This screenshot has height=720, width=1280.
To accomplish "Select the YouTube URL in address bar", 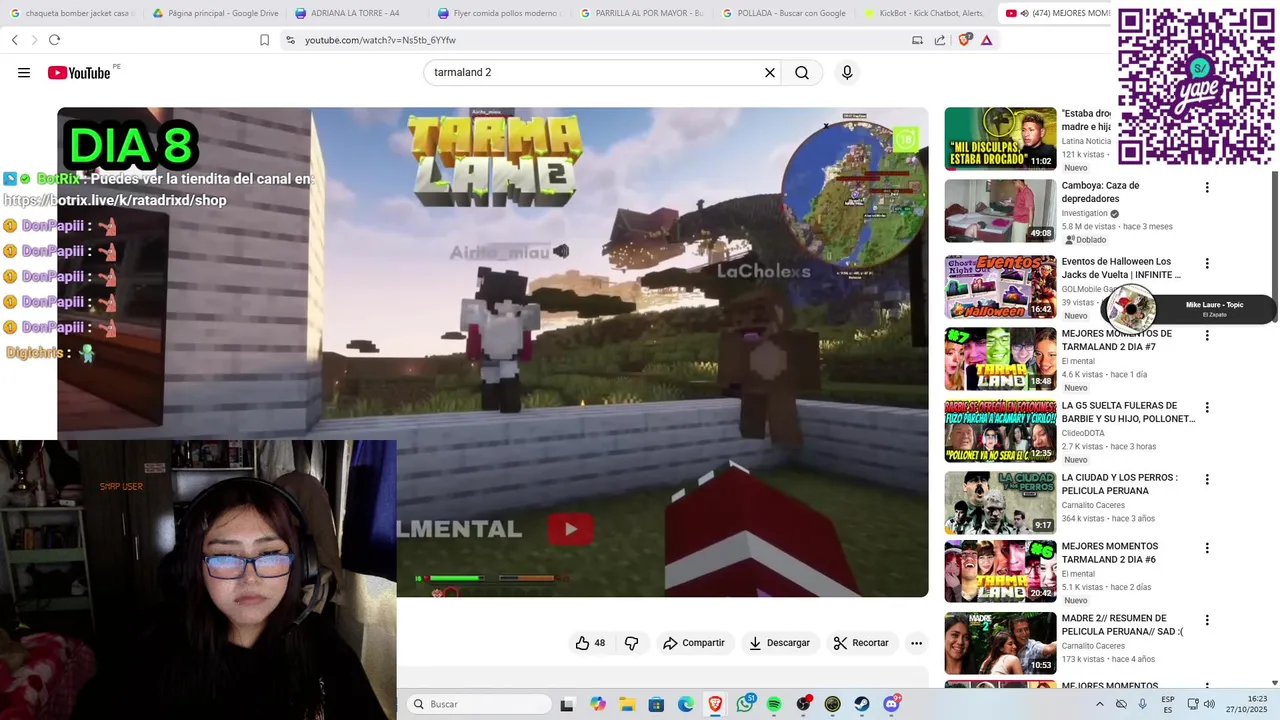I will click(380, 40).
